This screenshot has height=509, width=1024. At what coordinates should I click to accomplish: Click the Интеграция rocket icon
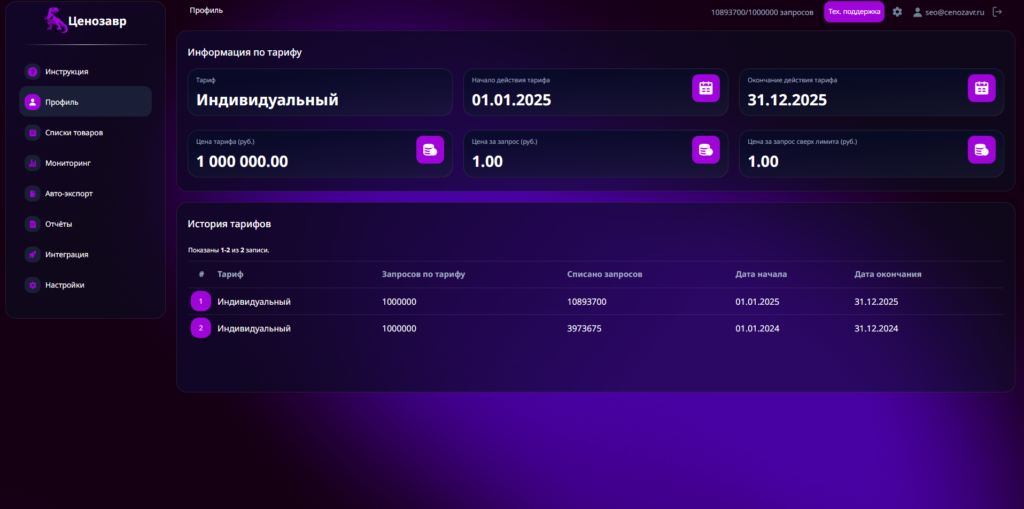tap(32, 255)
